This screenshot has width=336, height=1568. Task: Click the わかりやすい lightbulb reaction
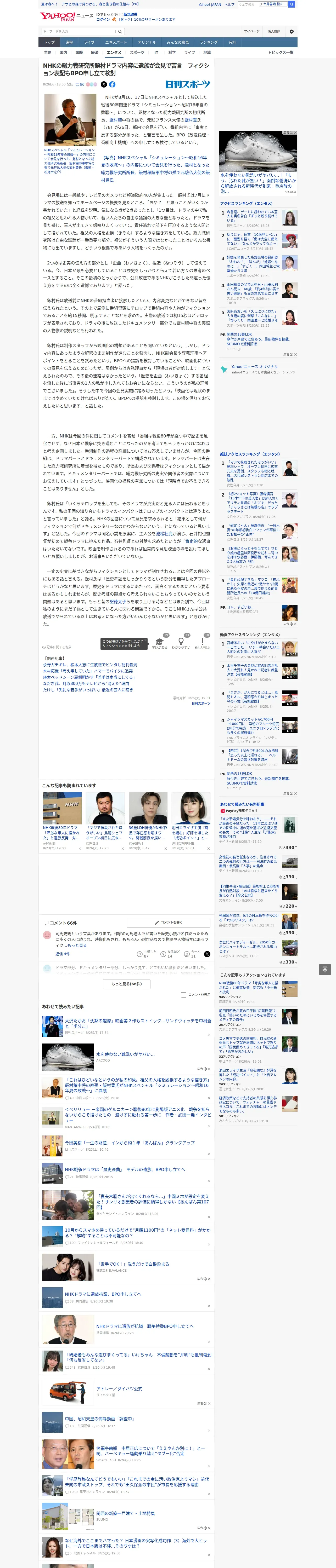tap(181, 642)
